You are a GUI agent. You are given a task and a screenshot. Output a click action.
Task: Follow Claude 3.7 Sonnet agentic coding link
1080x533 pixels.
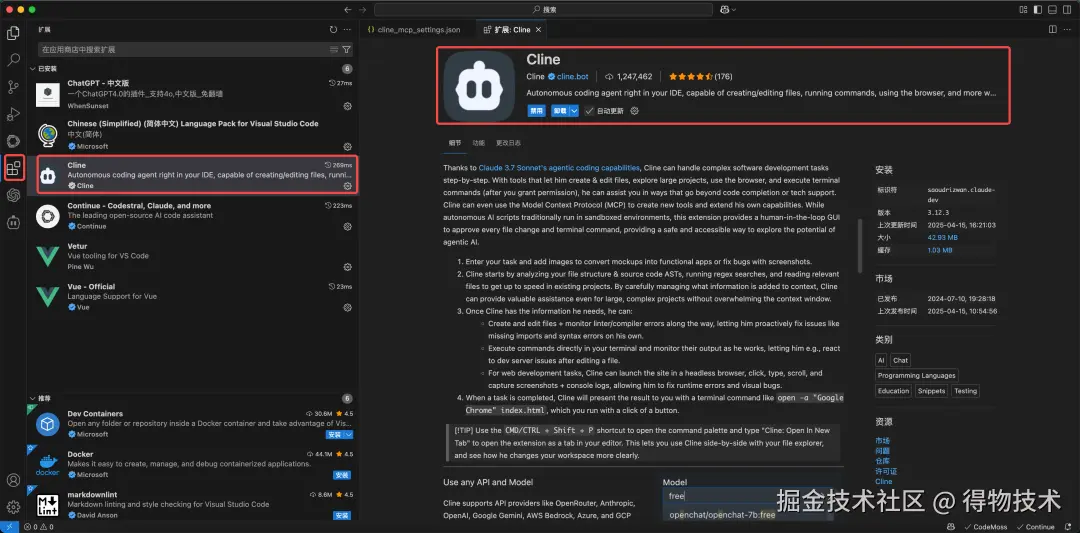point(559,167)
